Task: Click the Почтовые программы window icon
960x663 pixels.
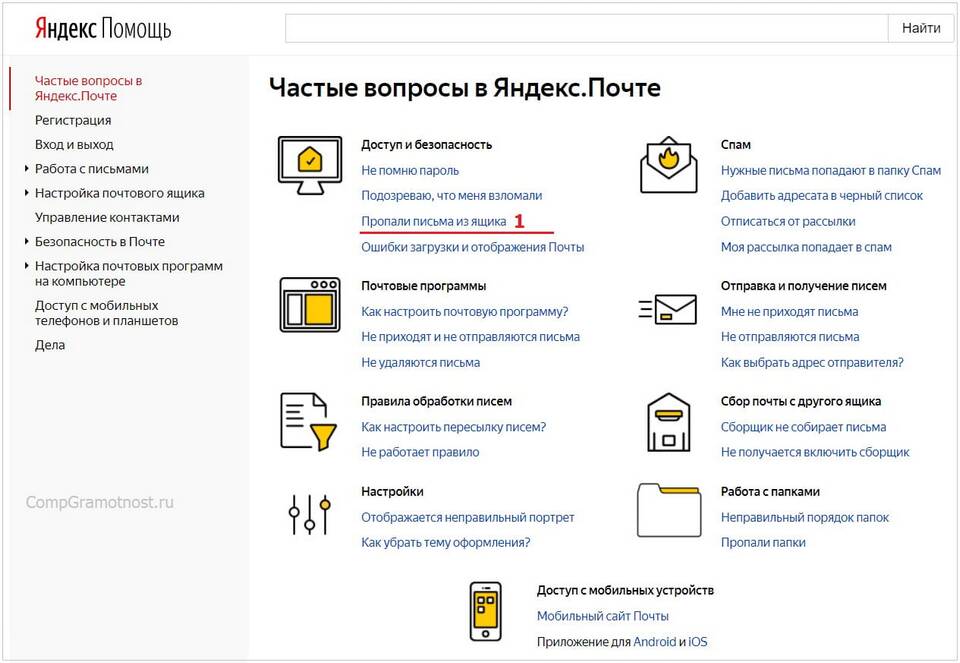Action: point(310,304)
